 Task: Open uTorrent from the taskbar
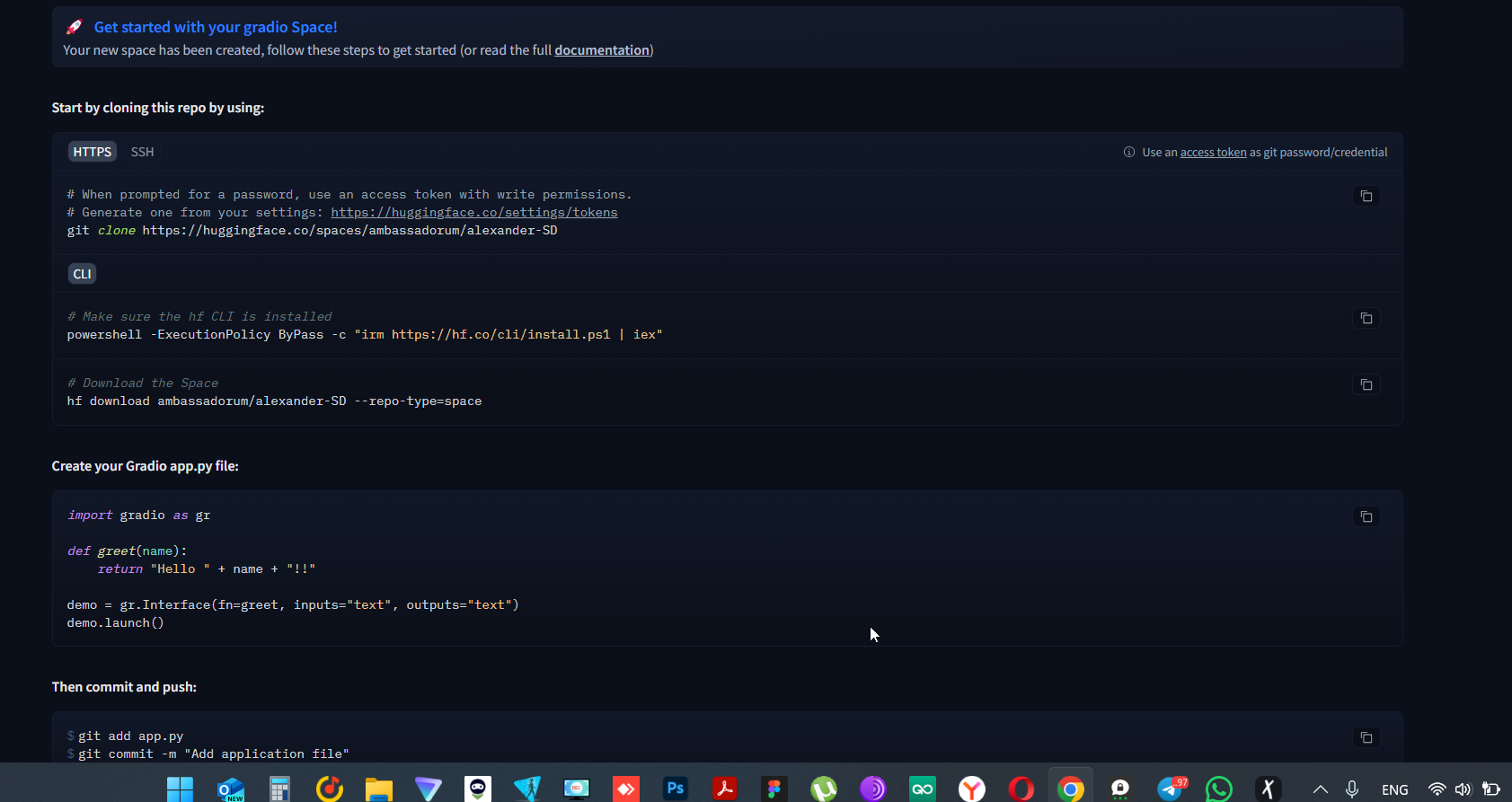pyautogui.click(x=824, y=789)
